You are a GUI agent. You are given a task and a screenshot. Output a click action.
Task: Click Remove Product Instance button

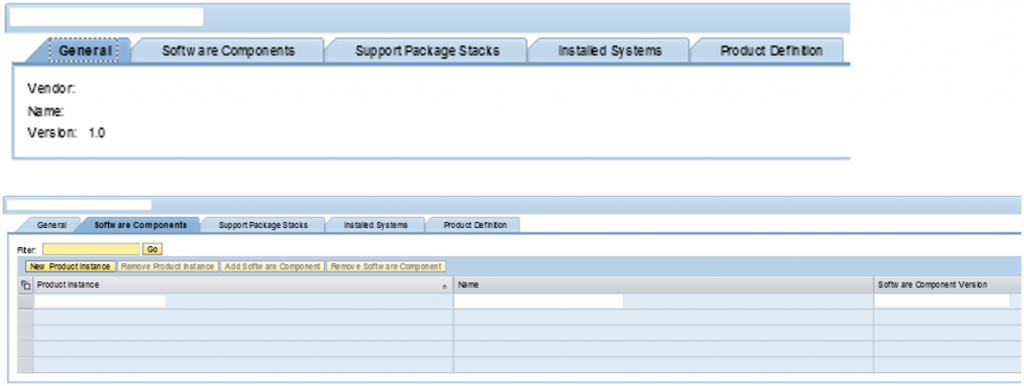pyautogui.click(x=168, y=266)
